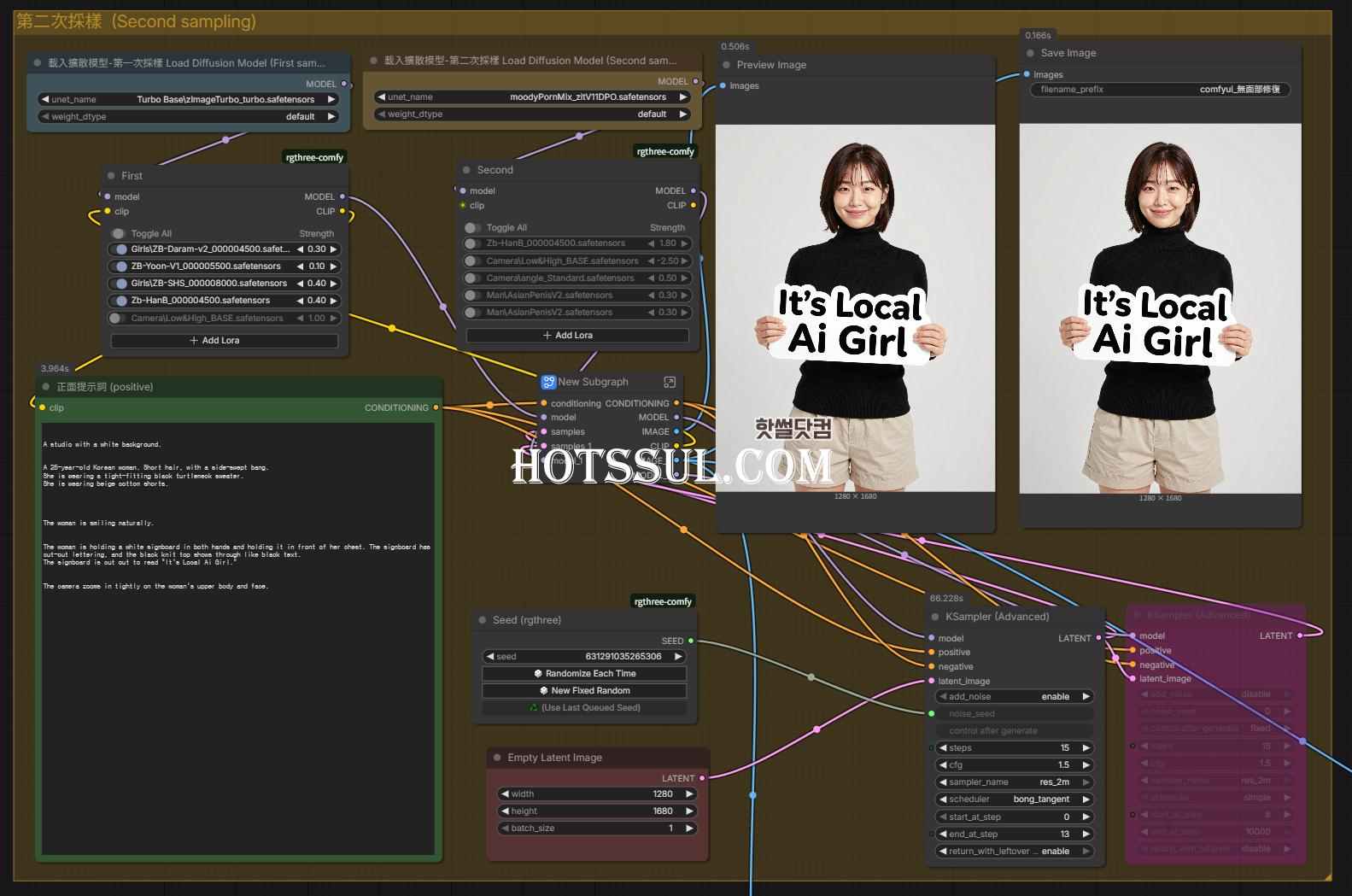Decrease the width value with the left arrow
Screen dimensions: 1352x896
(x=505, y=794)
